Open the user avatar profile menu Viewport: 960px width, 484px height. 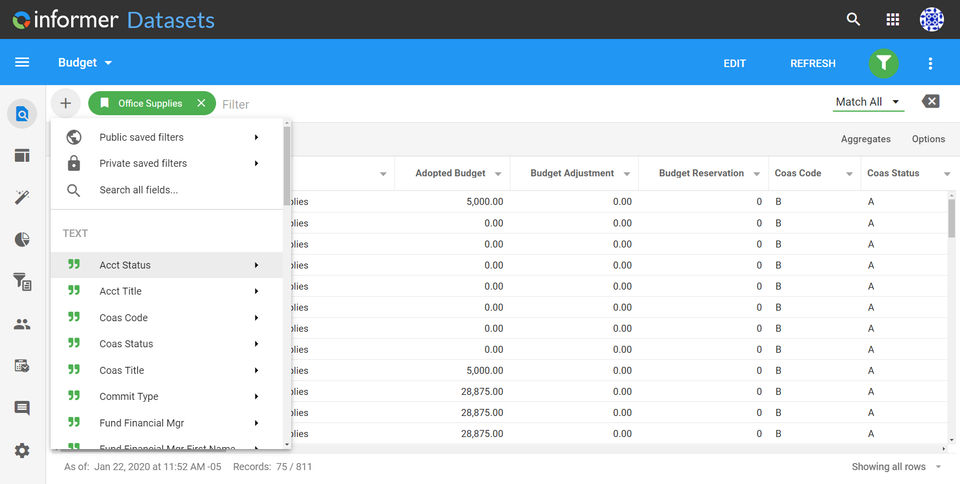[931, 20]
